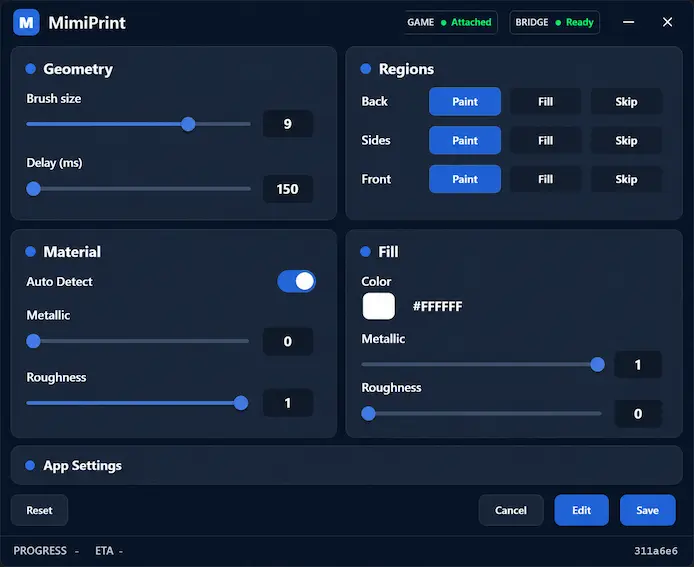The image size is (694, 567).
Task: Click the Auto Detect label
Action: (59, 282)
